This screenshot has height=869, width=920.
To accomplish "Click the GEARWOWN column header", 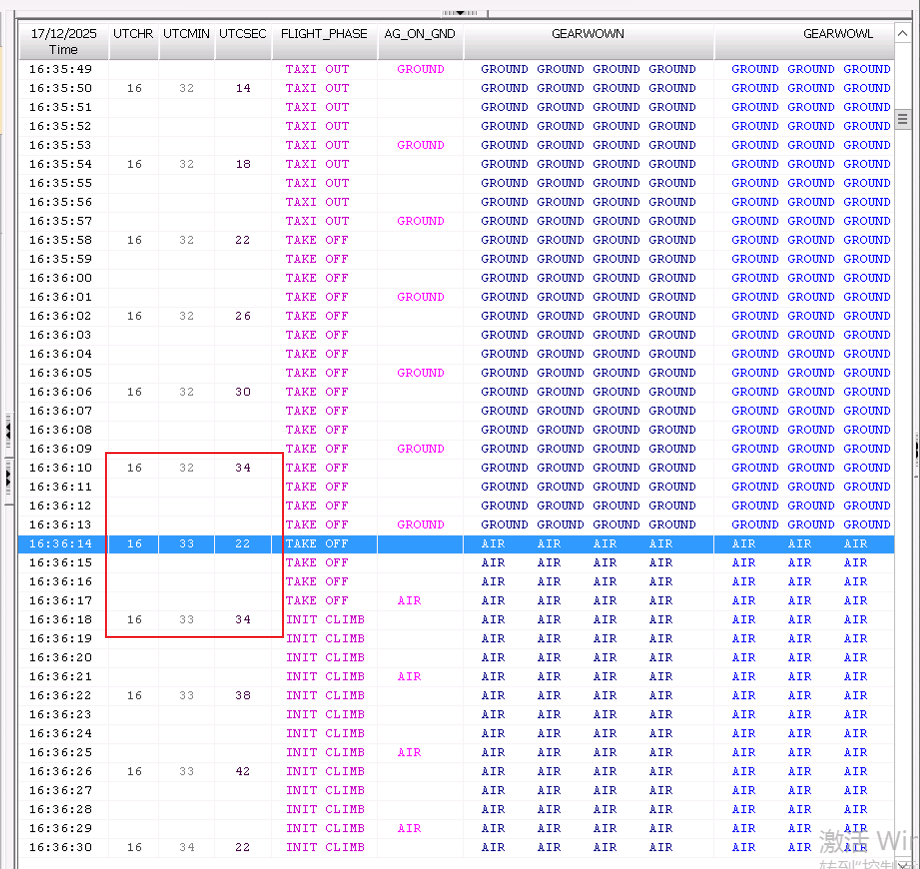I will (x=588, y=34).
